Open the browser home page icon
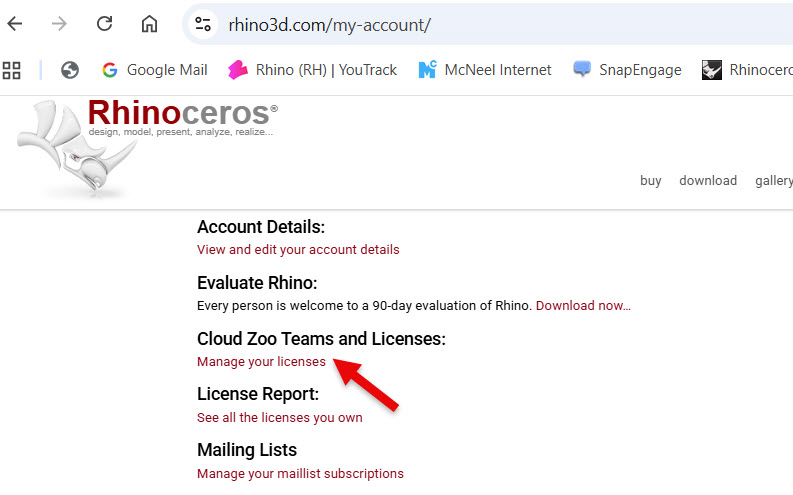This screenshot has height=495, width=793. (149, 24)
